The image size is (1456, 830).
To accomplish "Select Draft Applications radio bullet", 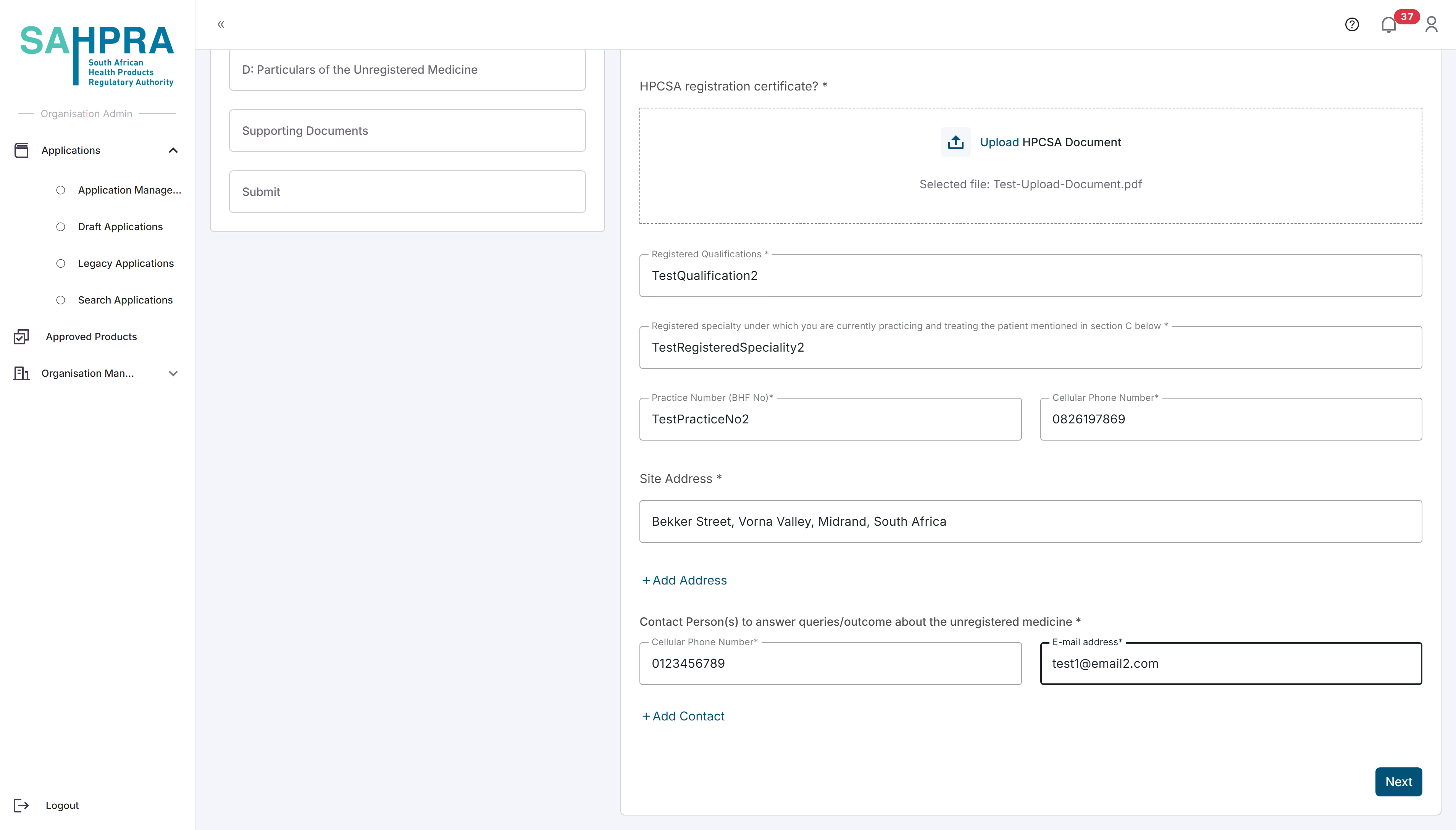I will click(60, 227).
